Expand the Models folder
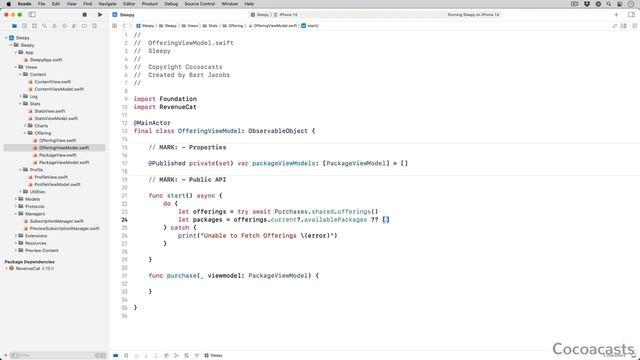This screenshot has height=360, width=640. 16,199
